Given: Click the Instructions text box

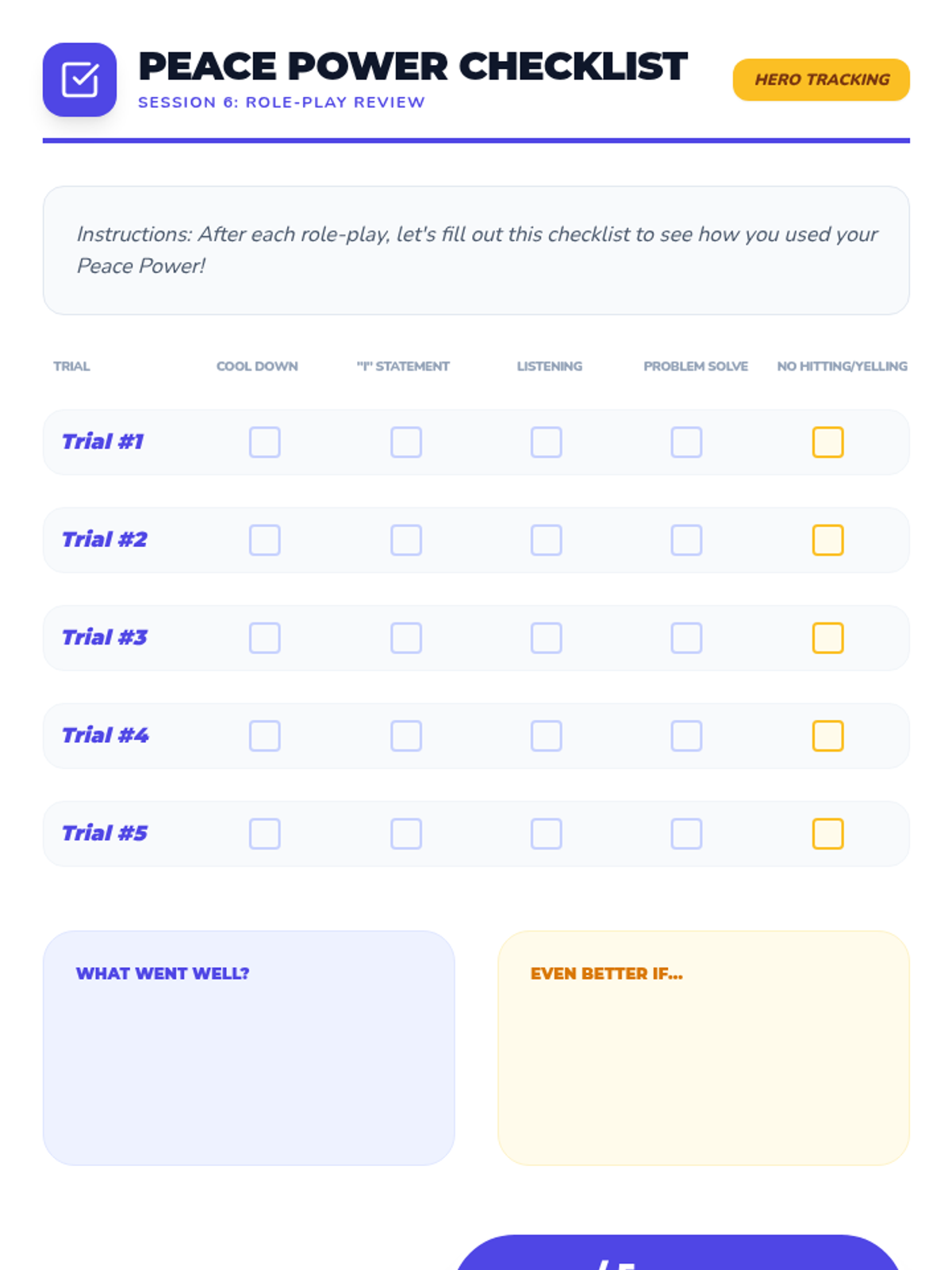Looking at the screenshot, I should coord(476,250).
